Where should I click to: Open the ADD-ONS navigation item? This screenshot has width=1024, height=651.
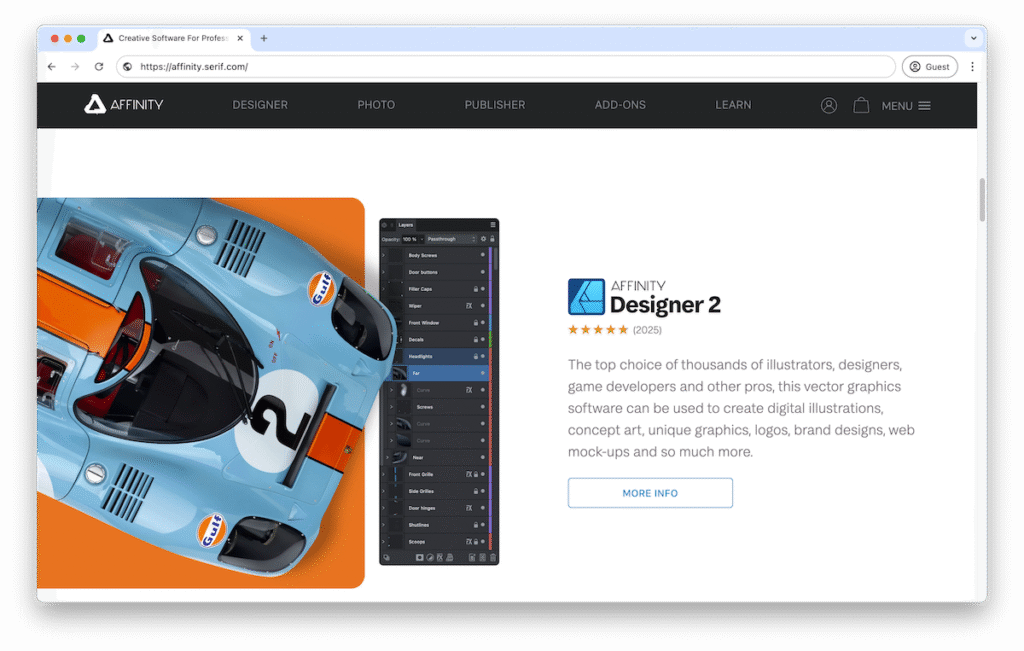(620, 104)
